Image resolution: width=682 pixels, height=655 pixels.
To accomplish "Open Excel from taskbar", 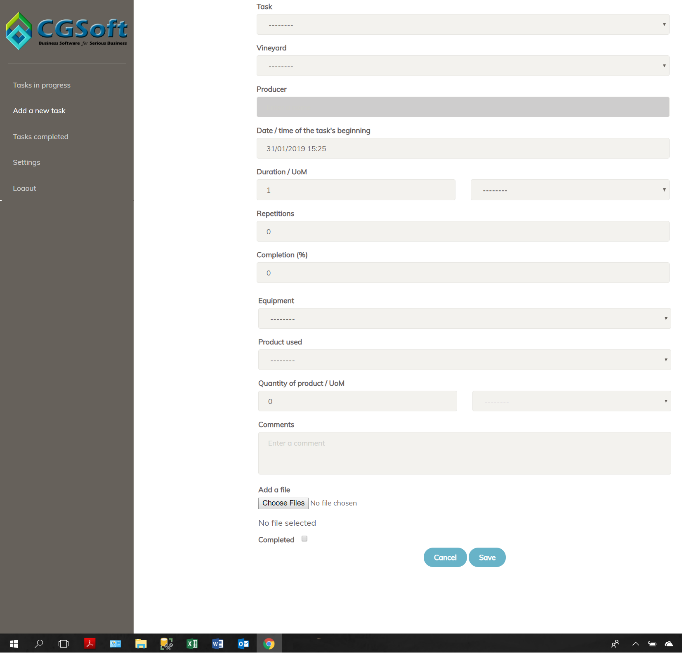I will click(x=192, y=644).
